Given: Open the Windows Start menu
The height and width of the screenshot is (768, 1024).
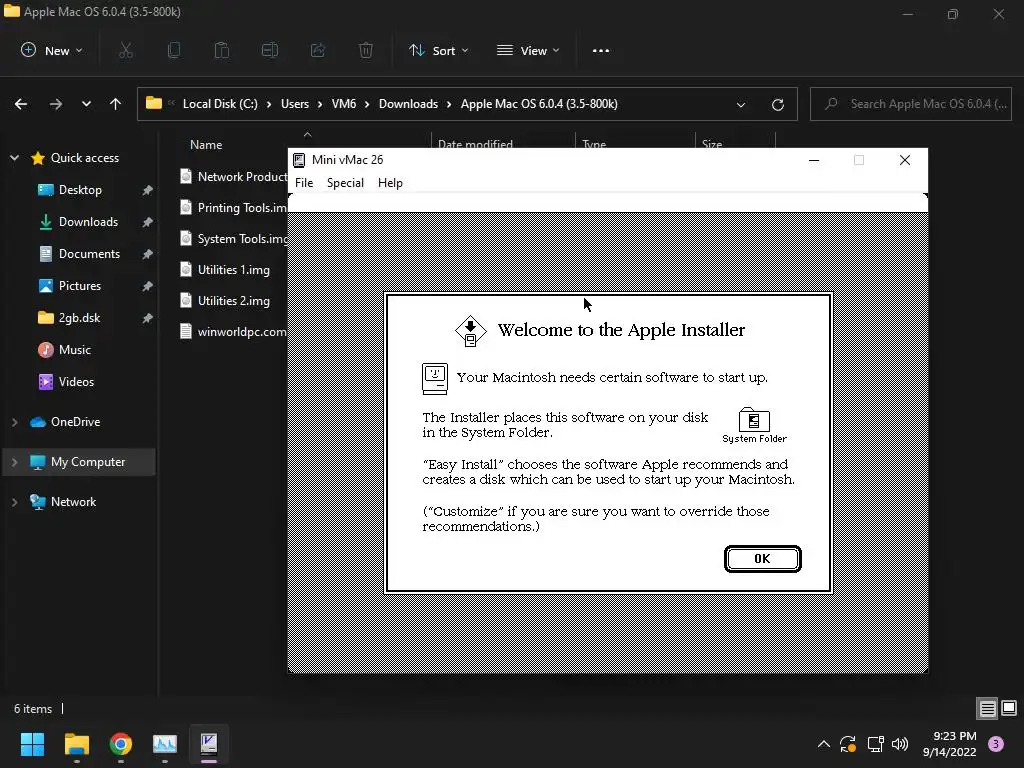Looking at the screenshot, I should (32, 744).
